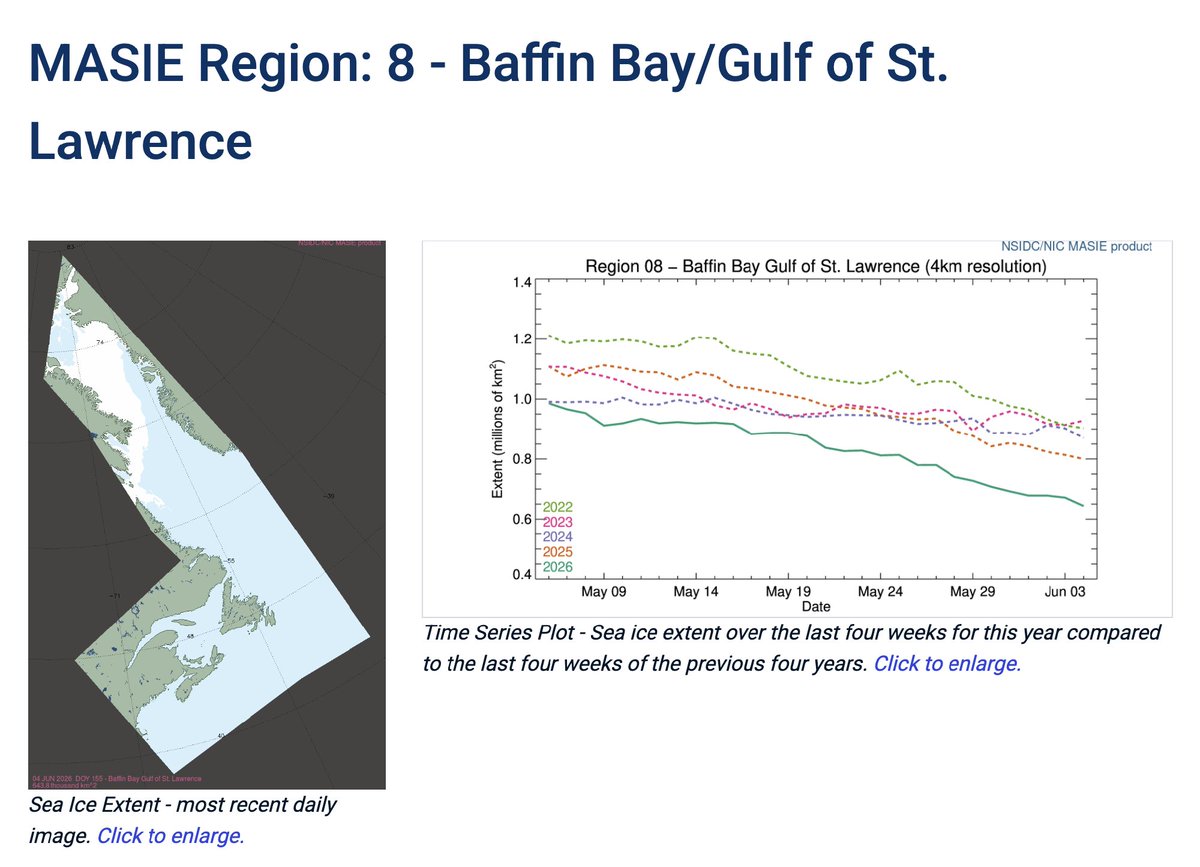
Task: Click the 'NSIDC/NIC MASIE product' label above chart
Action: pos(1076,246)
